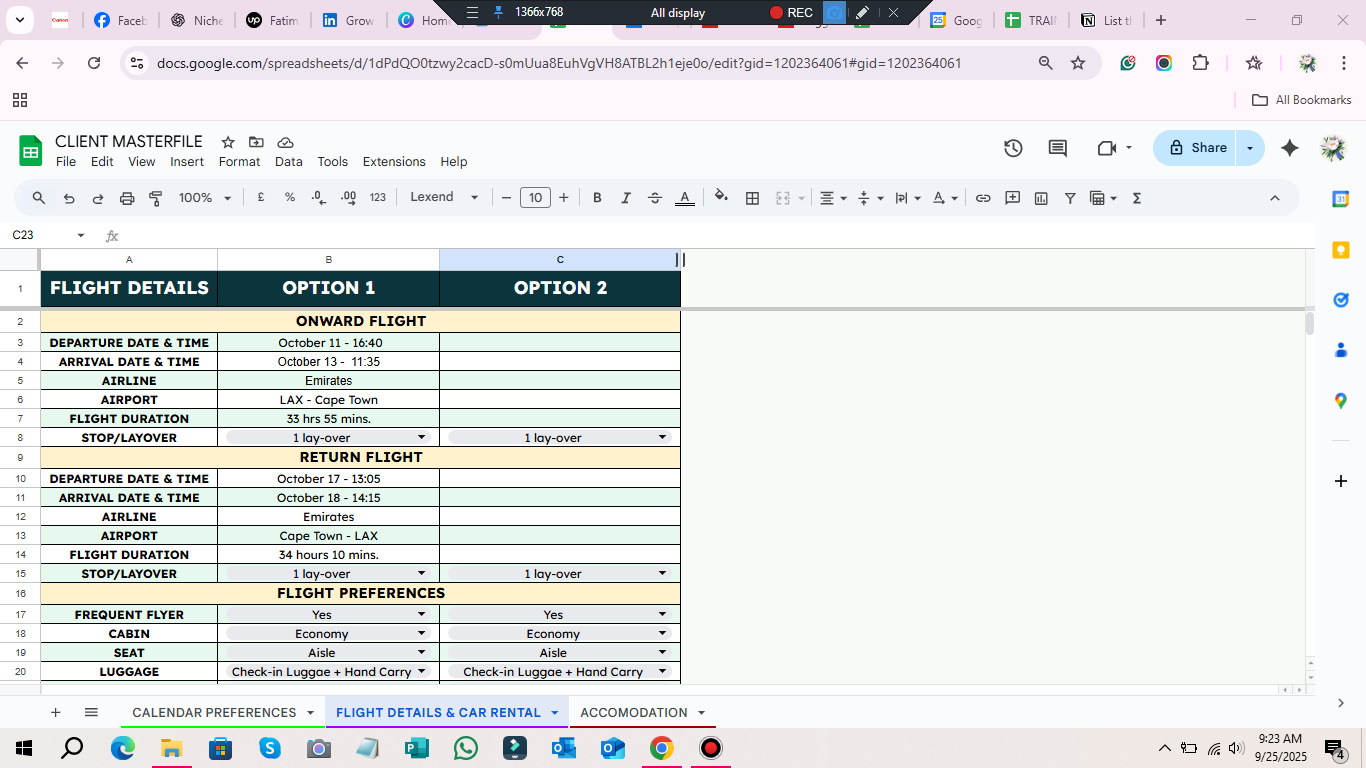Click the Insert link icon
This screenshot has height=768, width=1366.
[983, 198]
